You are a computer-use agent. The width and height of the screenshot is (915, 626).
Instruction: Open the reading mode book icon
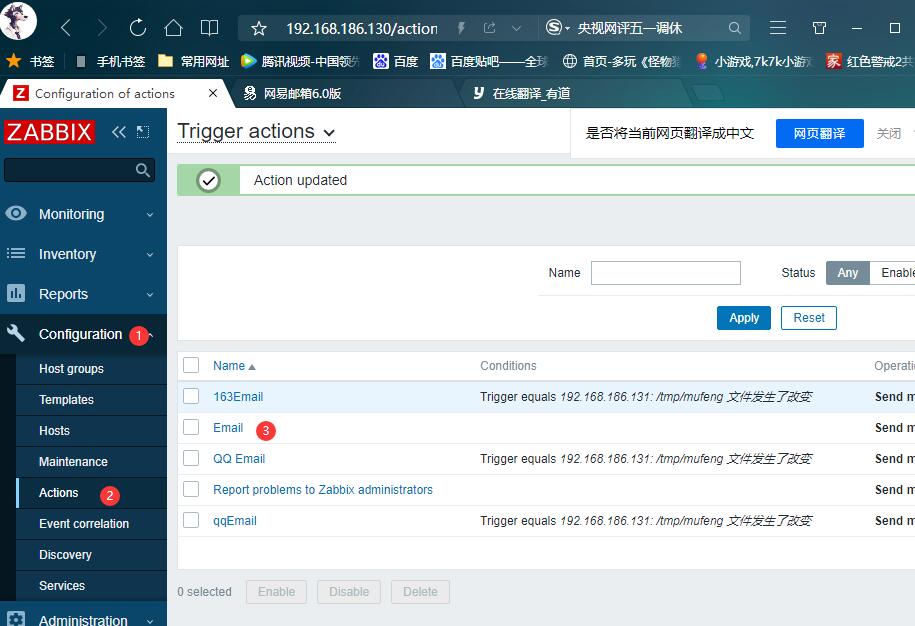point(209,27)
